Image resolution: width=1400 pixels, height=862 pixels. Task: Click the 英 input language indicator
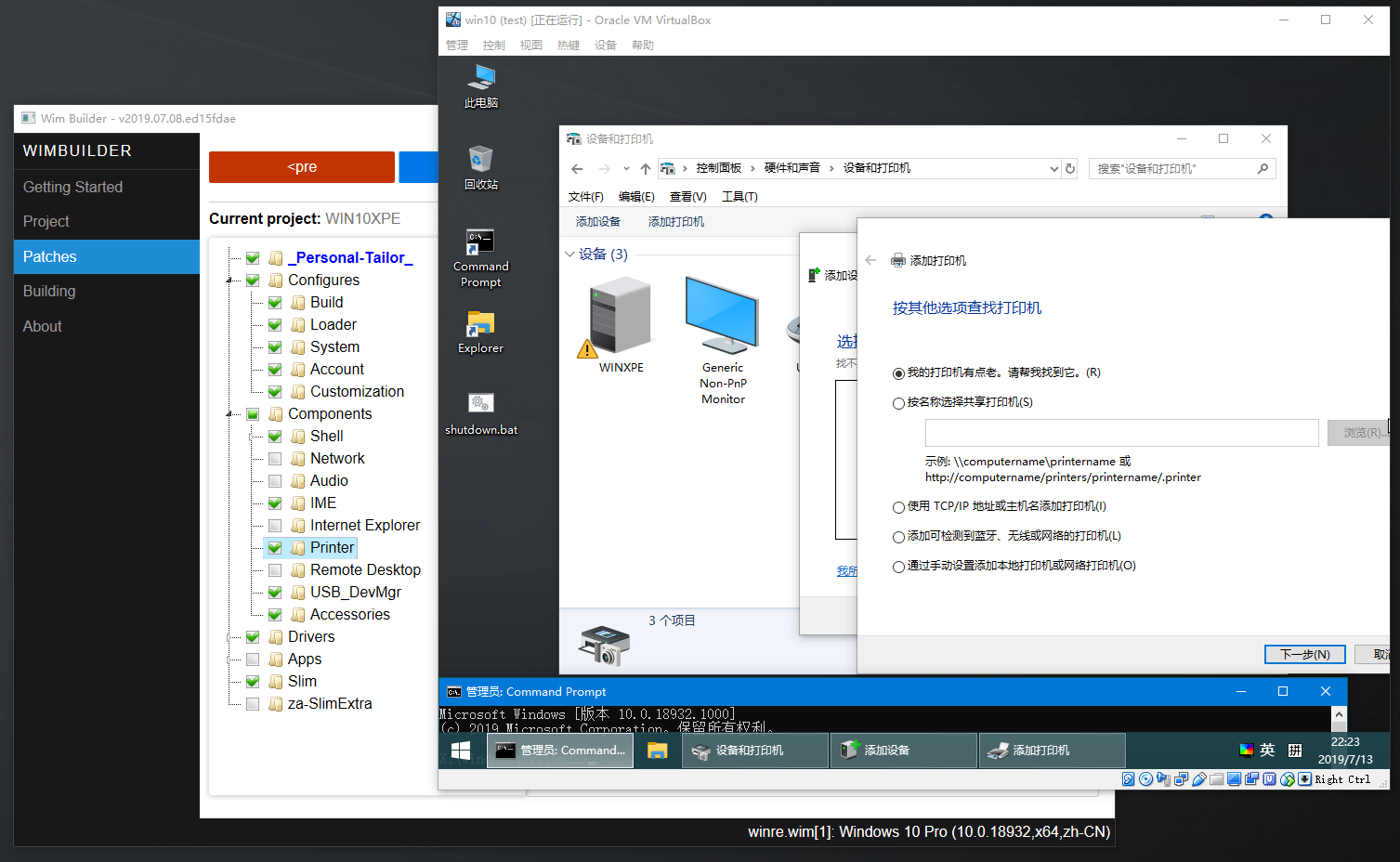(1267, 751)
